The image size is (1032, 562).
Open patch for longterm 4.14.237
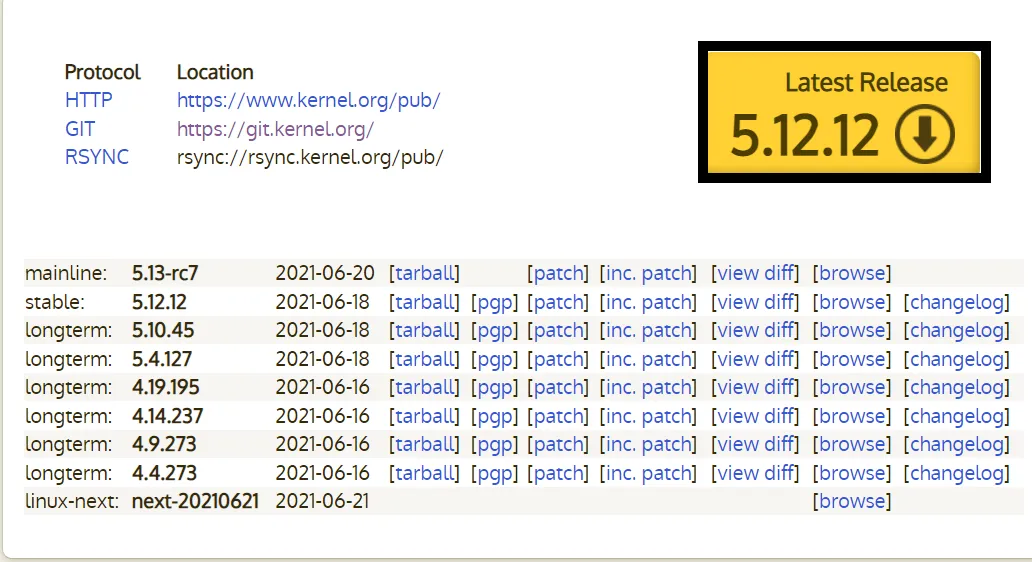[558, 416]
